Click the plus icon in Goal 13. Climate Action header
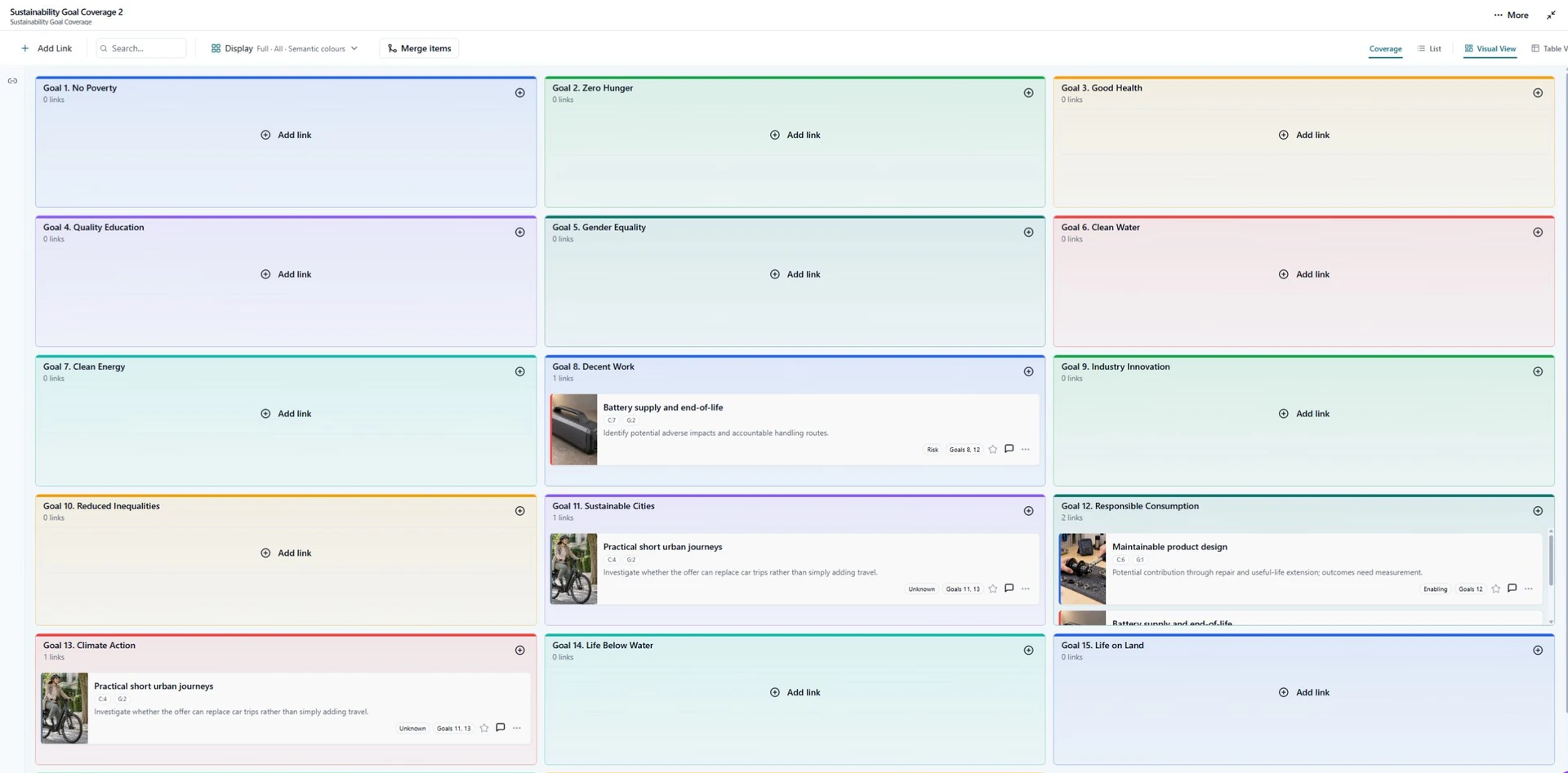The image size is (1568, 773). coord(519,651)
